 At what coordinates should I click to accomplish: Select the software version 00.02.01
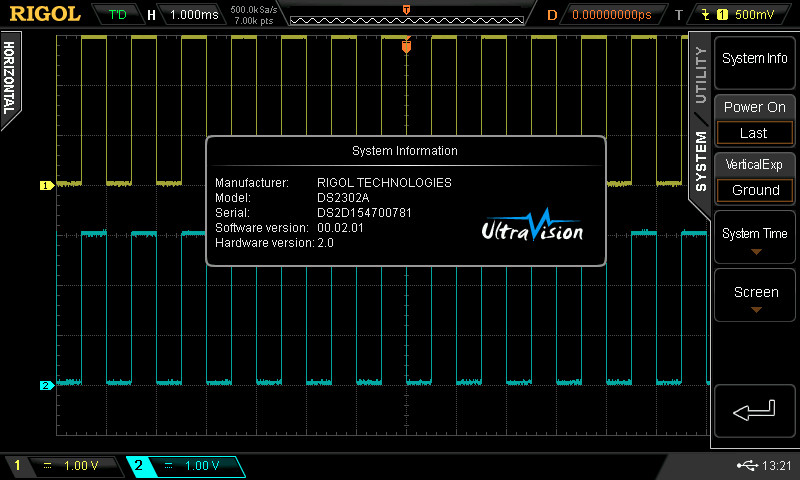(340, 228)
